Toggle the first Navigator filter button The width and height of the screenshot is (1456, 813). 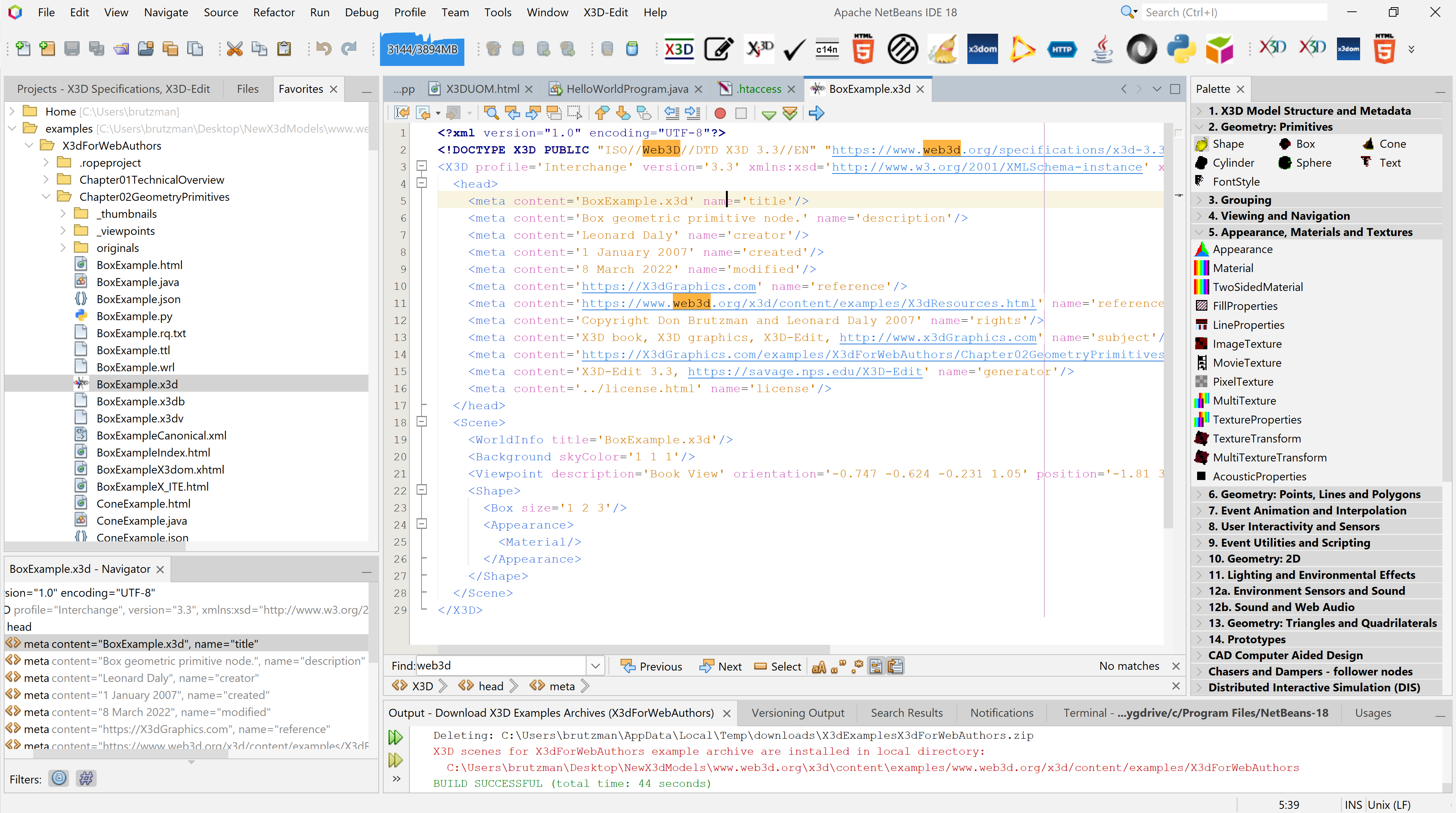click(x=59, y=779)
